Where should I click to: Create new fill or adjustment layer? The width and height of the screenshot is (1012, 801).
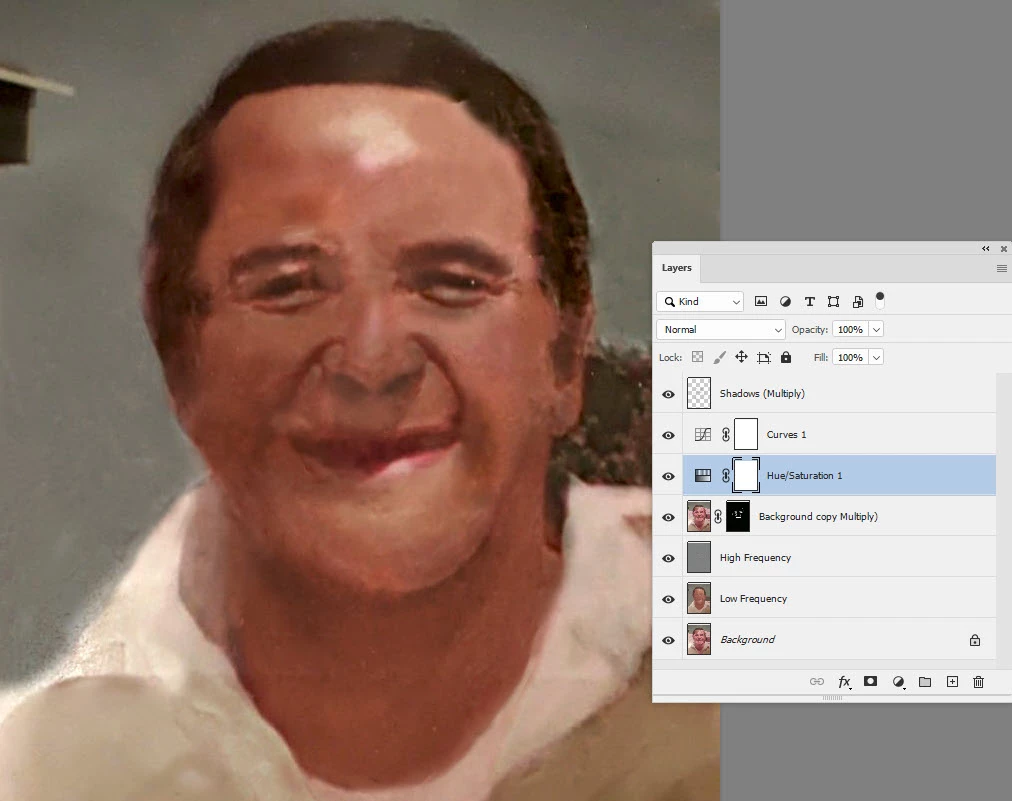click(x=898, y=682)
